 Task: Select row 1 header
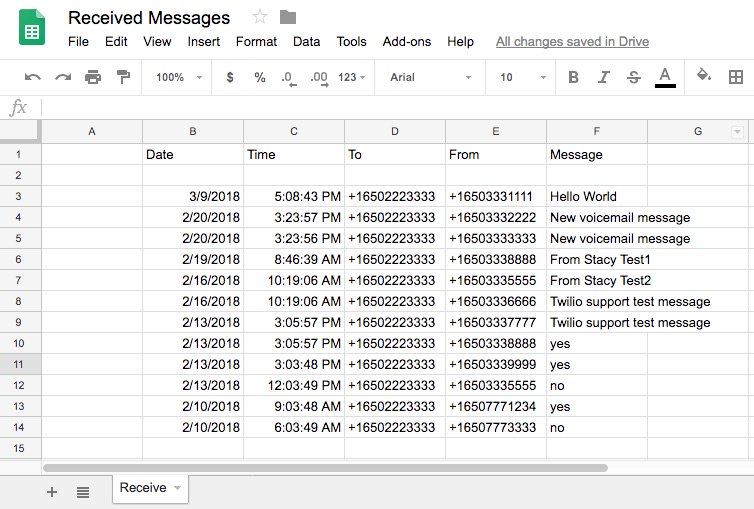(x=19, y=154)
